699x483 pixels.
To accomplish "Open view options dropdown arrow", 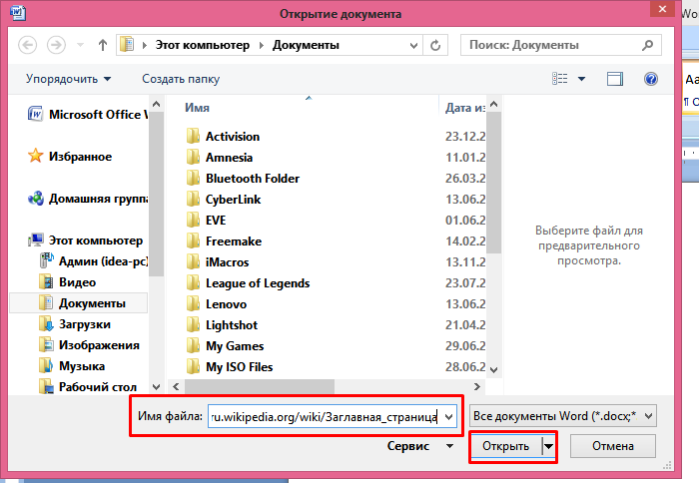I will coord(581,79).
